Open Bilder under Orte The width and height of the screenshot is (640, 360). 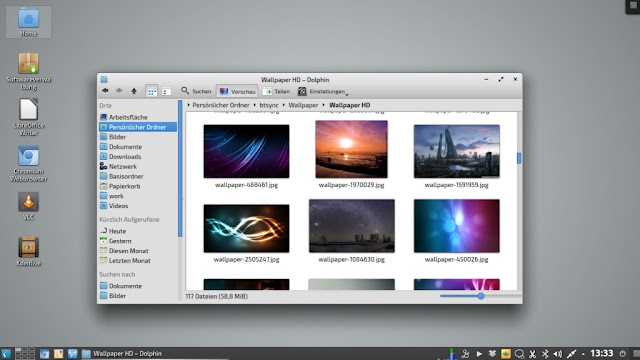(x=138, y=137)
